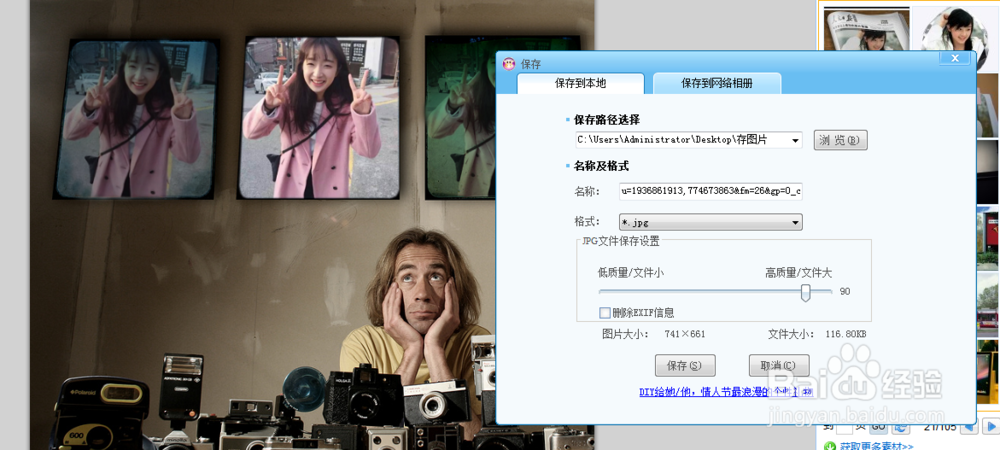Click the green download icon beside 获取更多素材
1000x450 pixels.
click(x=829, y=446)
